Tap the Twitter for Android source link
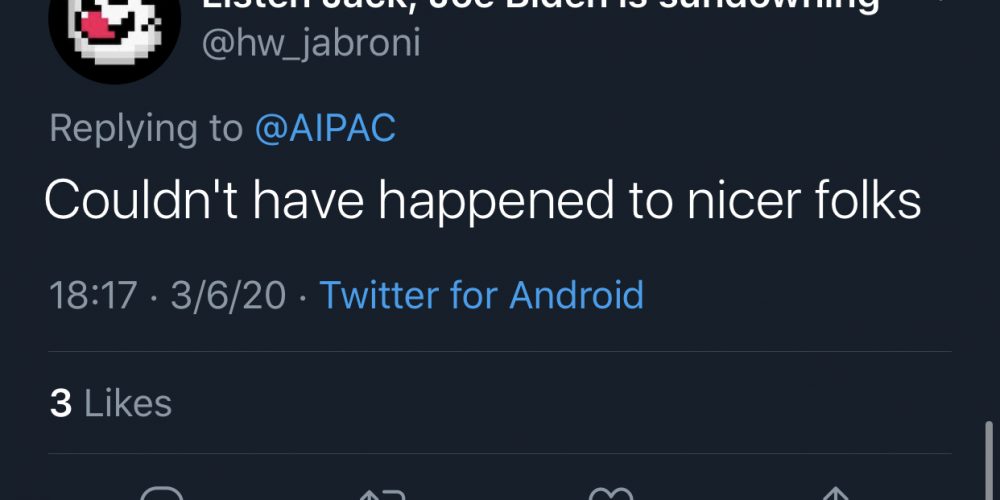The image size is (1000, 500). pyautogui.click(x=481, y=295)
